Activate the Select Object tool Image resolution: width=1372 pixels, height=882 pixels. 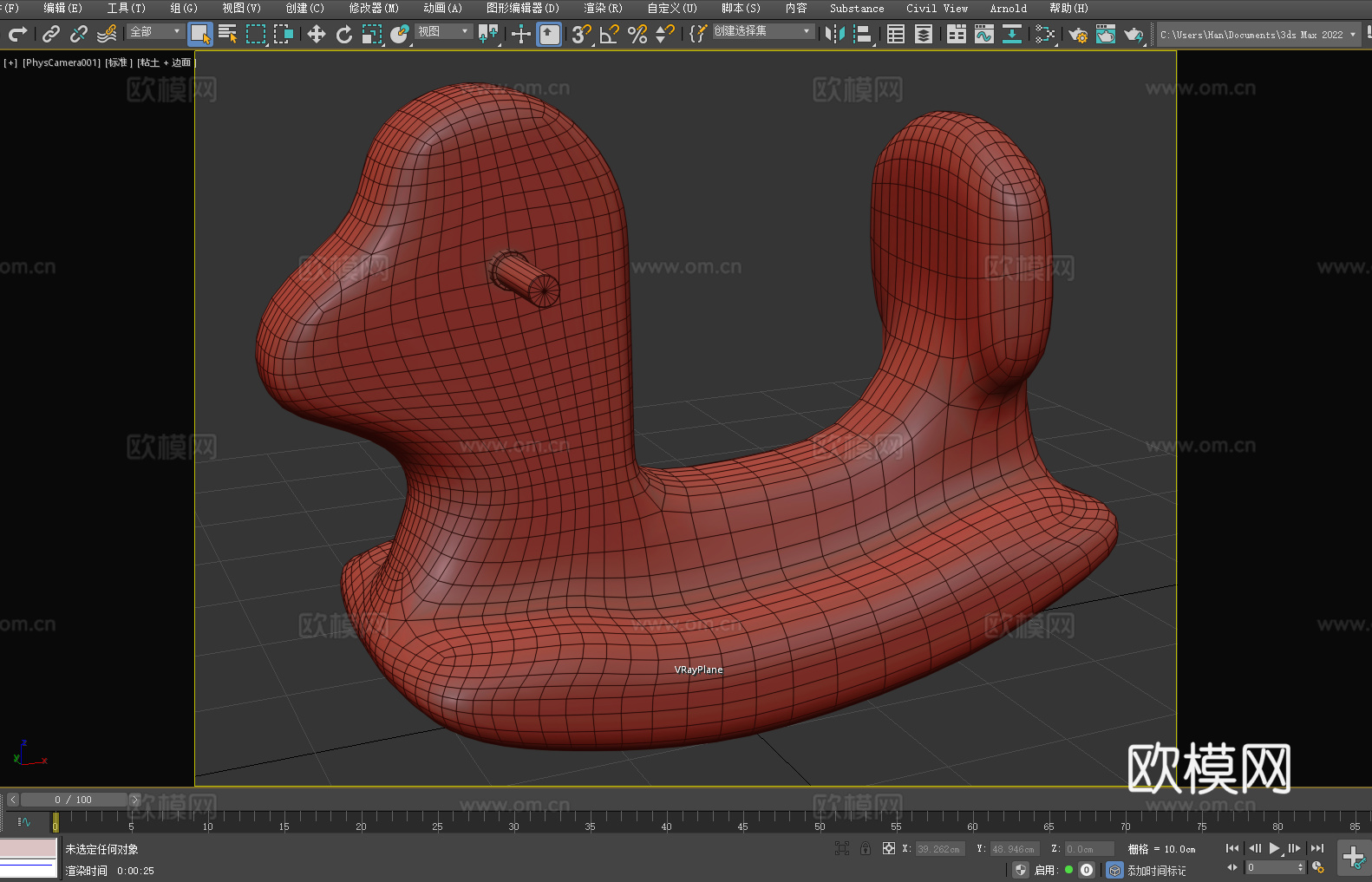200,34
